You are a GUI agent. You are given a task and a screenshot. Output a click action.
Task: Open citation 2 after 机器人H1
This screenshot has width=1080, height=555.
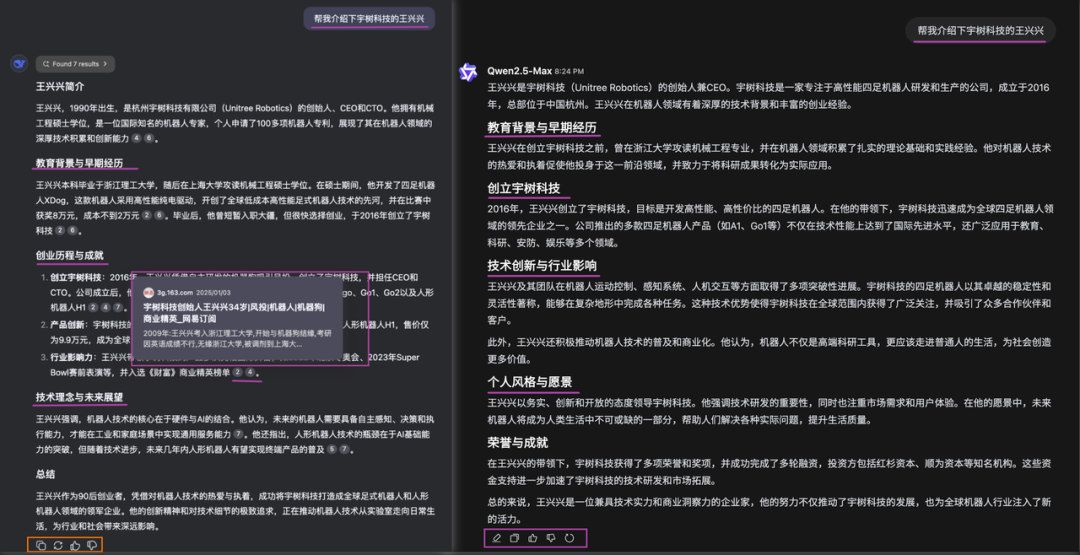(94, 307)
